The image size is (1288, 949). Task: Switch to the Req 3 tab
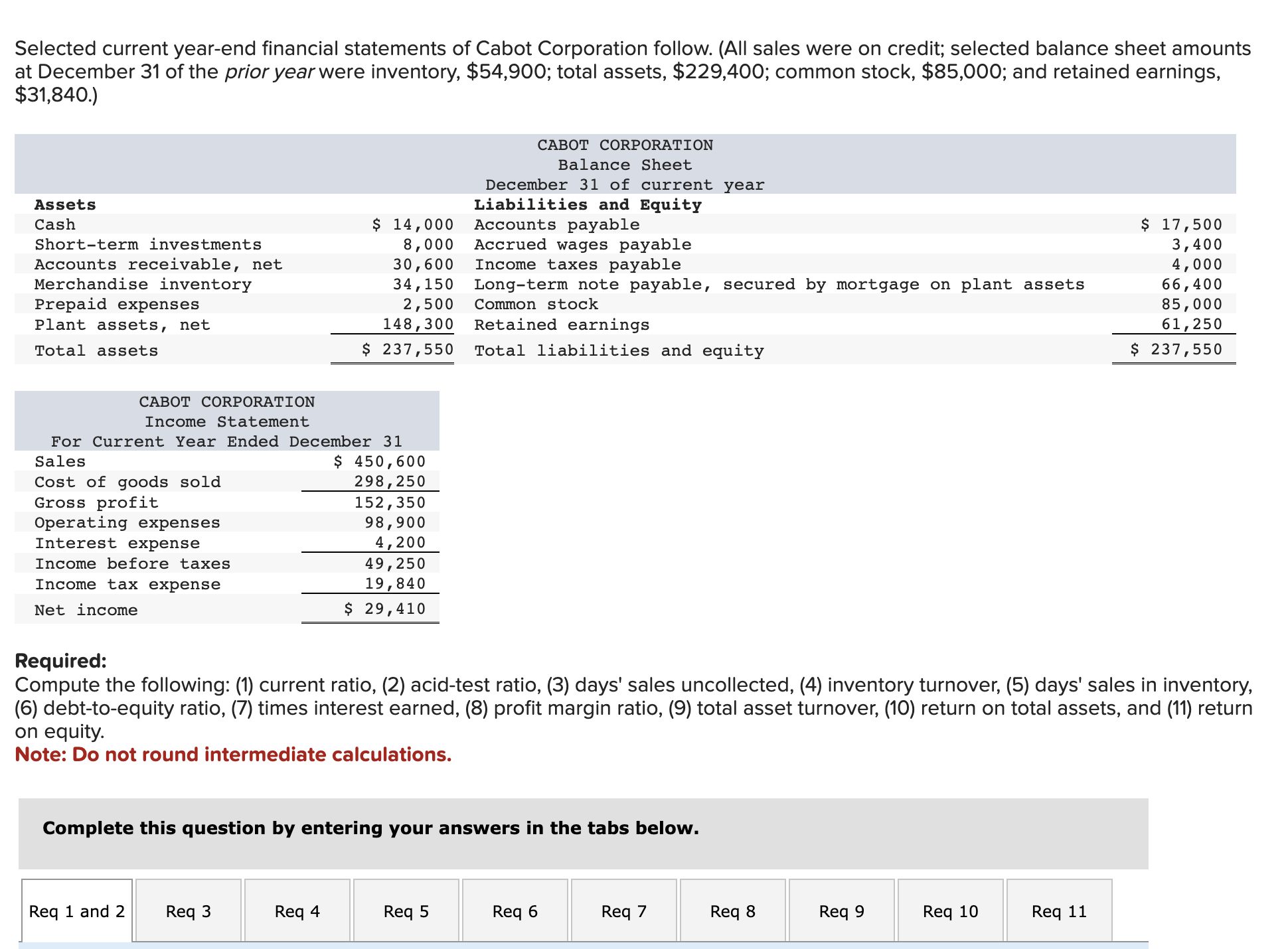[189, 911]
